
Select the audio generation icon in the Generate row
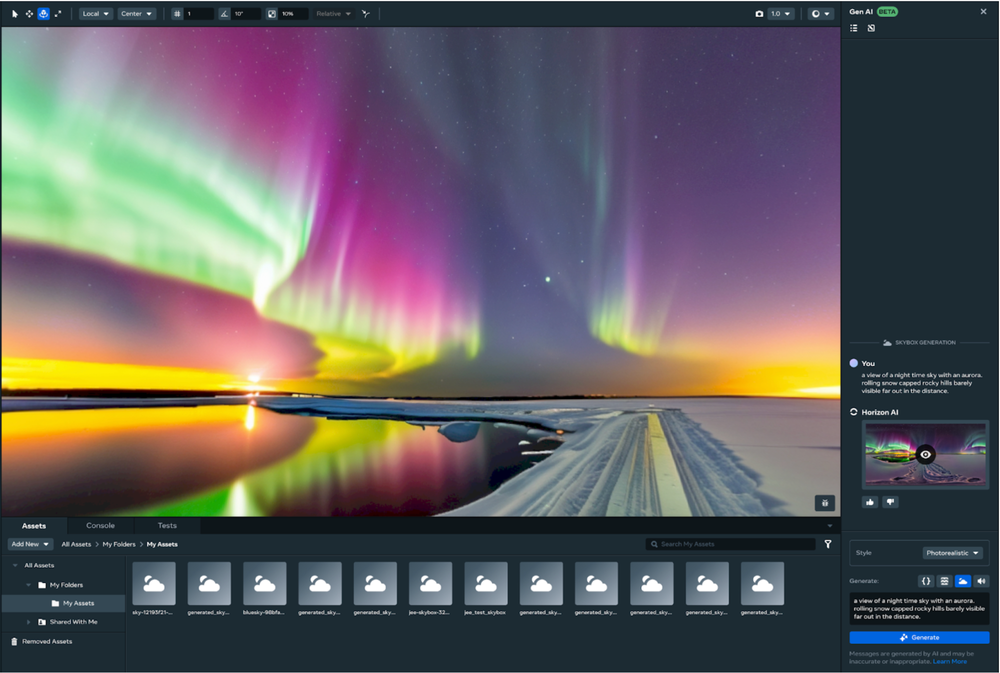click(981, 581)
